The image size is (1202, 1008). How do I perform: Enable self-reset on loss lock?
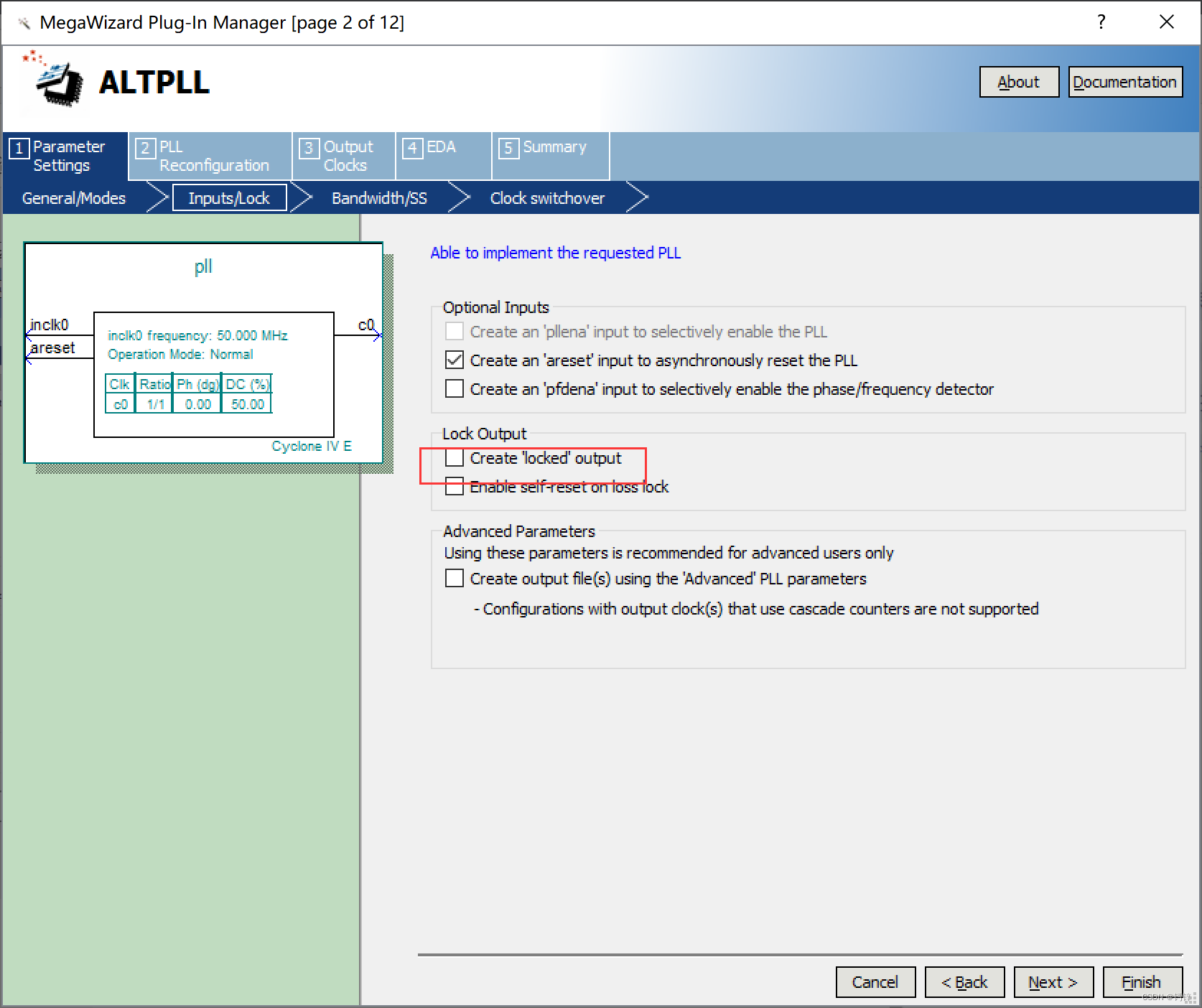(454, 486)
